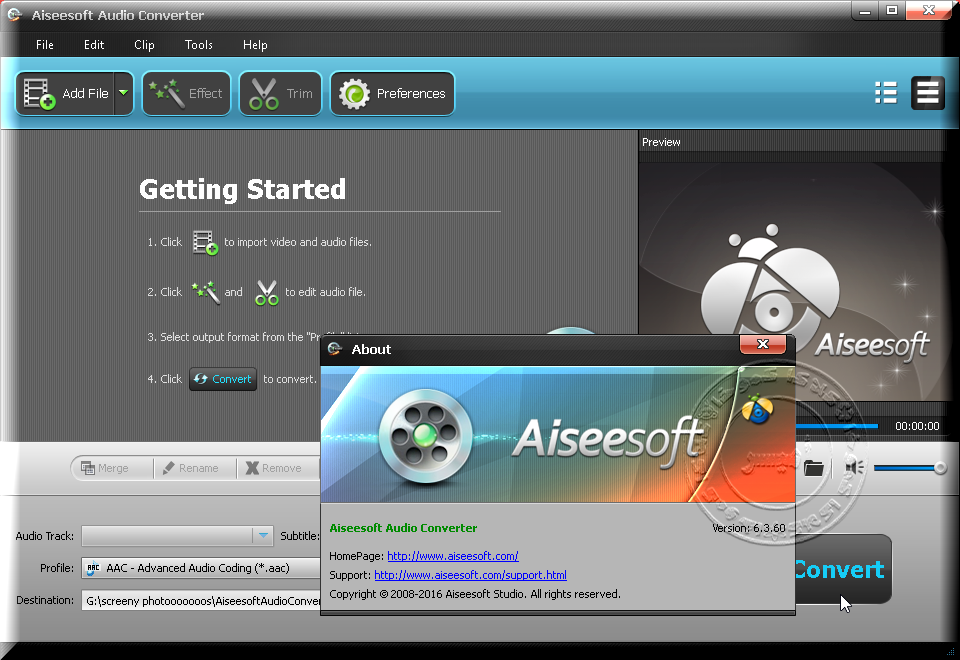The height and width of the screenshot is (660, 960).
Task: Click the open folder icon under preview
Action: 813,468
